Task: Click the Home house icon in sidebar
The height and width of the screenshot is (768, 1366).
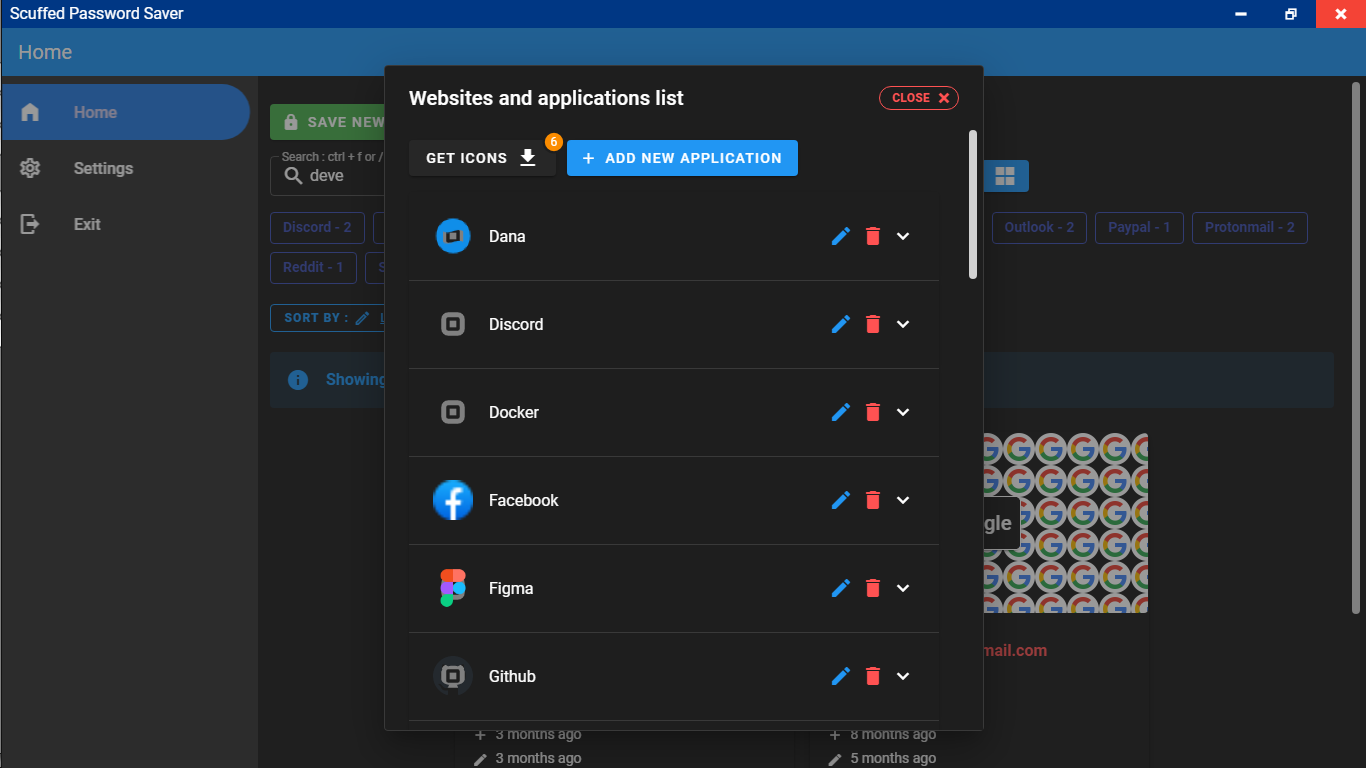Action: point(30,112)
